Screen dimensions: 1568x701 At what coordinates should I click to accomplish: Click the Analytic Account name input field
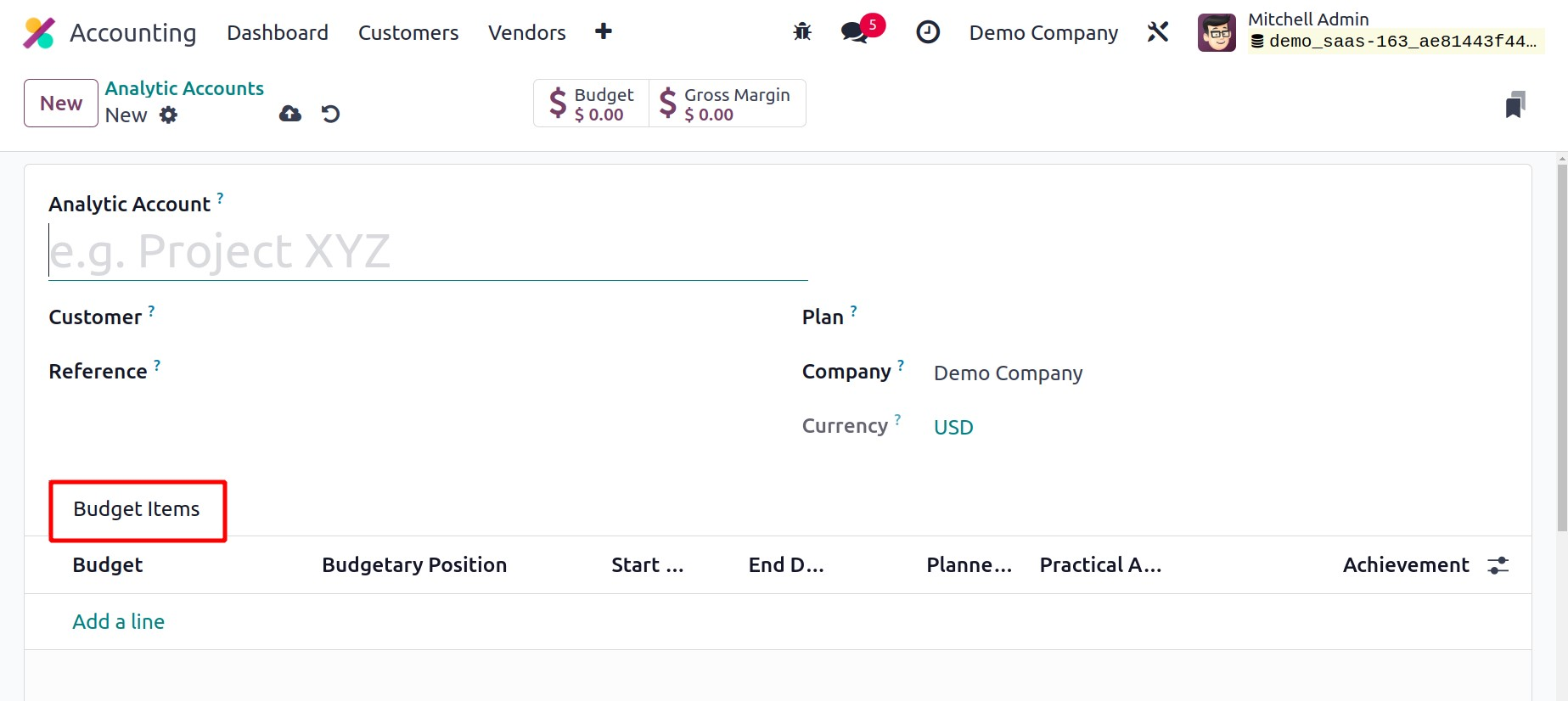tap(428, 252)
